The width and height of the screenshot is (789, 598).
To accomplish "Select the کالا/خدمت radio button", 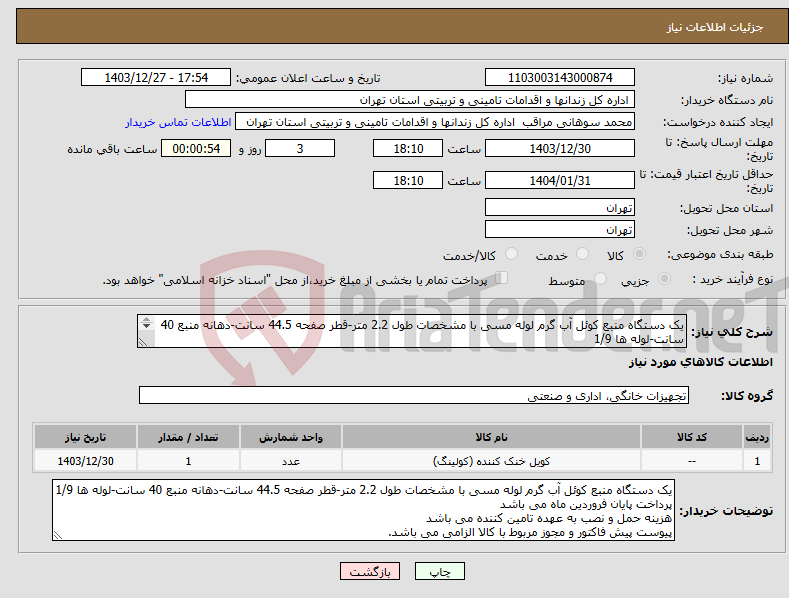I will [x=511, y=254].
